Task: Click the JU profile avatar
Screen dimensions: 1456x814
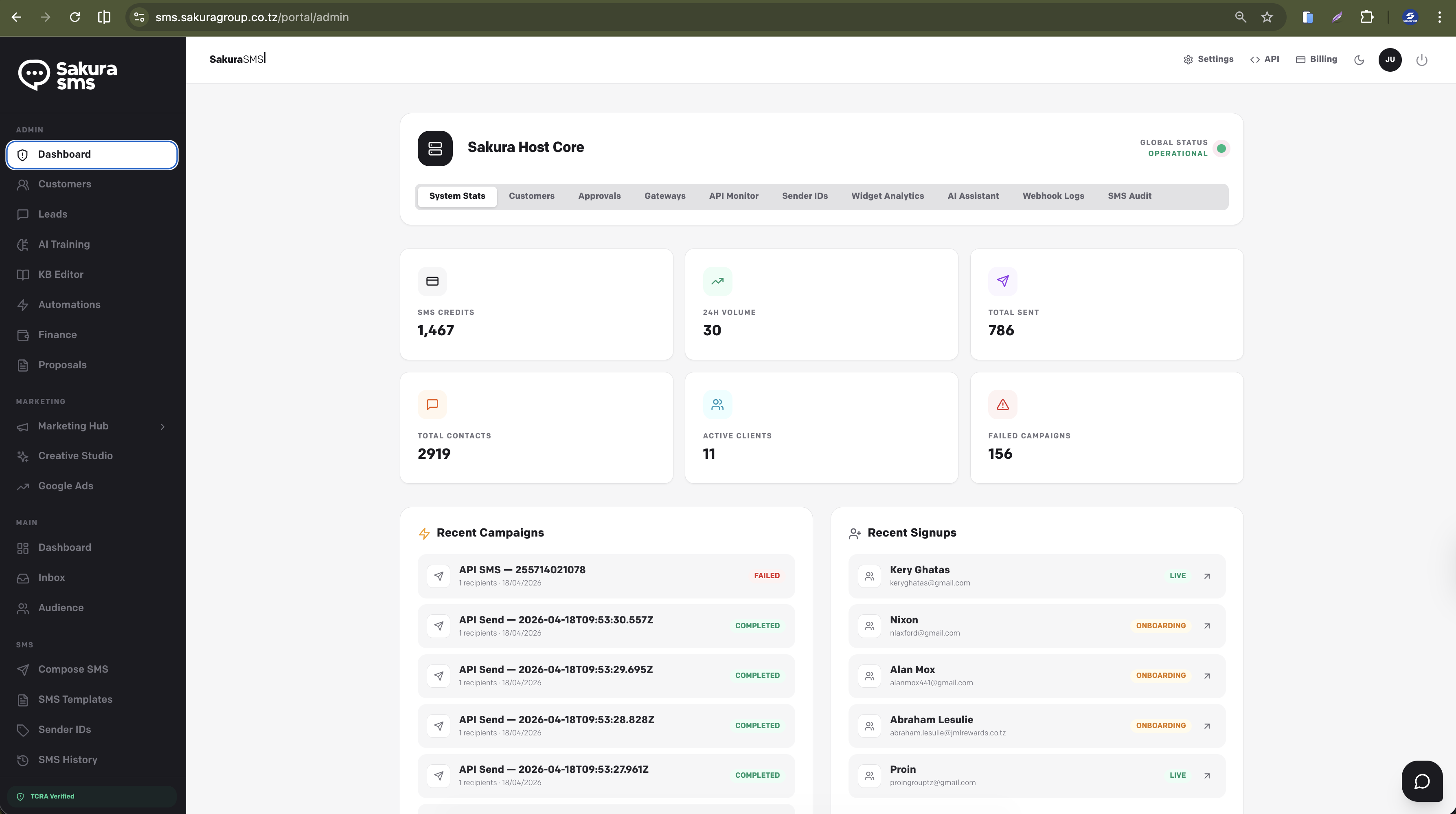Action: (1390, 59)
